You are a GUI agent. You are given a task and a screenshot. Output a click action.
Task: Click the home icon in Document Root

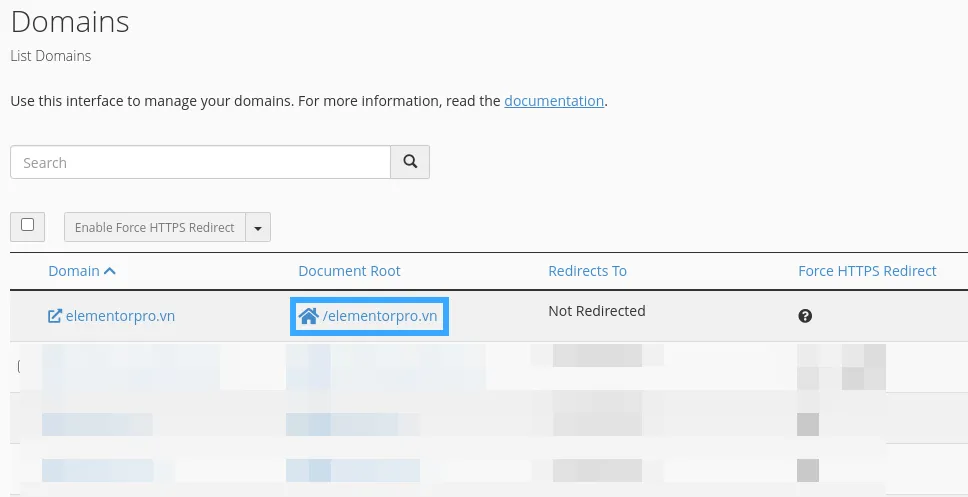(x=308, y=316)
